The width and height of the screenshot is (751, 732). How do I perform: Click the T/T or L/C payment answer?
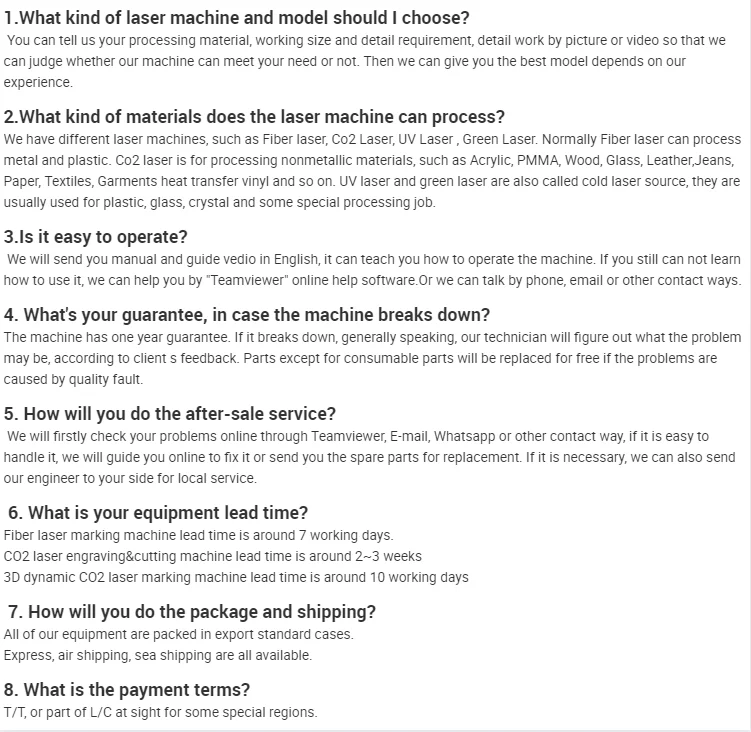pos(160,712)
